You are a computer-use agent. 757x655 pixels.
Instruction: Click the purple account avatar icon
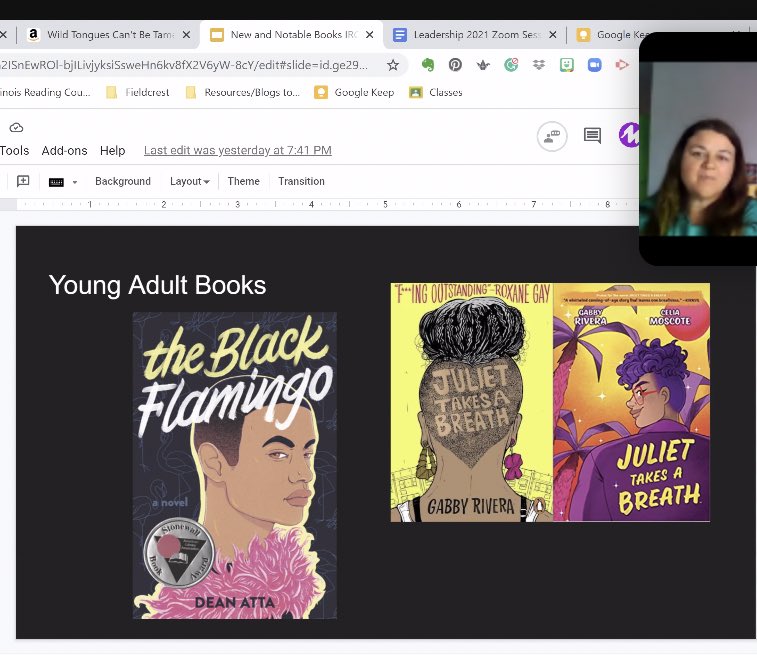click(629, 135)
